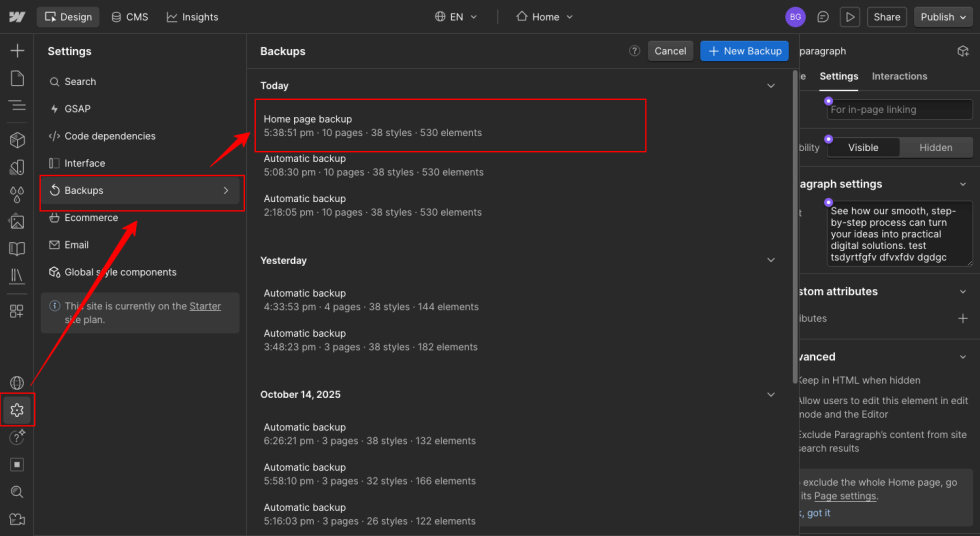The width and height of the screenshot is (980, 536).
Task: Open the CMS collections book icon in sidebar
Action: point(17,249)
